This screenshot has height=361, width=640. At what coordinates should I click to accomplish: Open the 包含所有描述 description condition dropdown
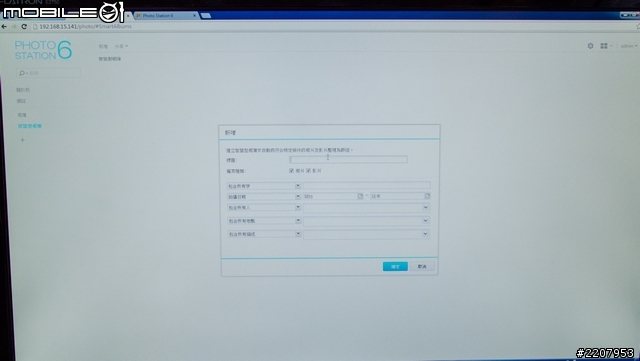pos(264,234)
